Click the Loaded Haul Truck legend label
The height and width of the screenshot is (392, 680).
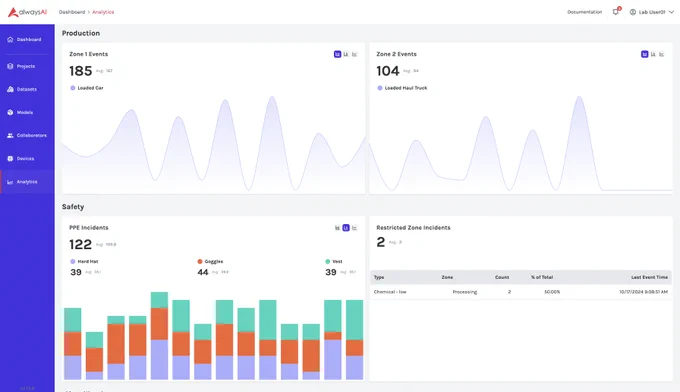(406, 88)
